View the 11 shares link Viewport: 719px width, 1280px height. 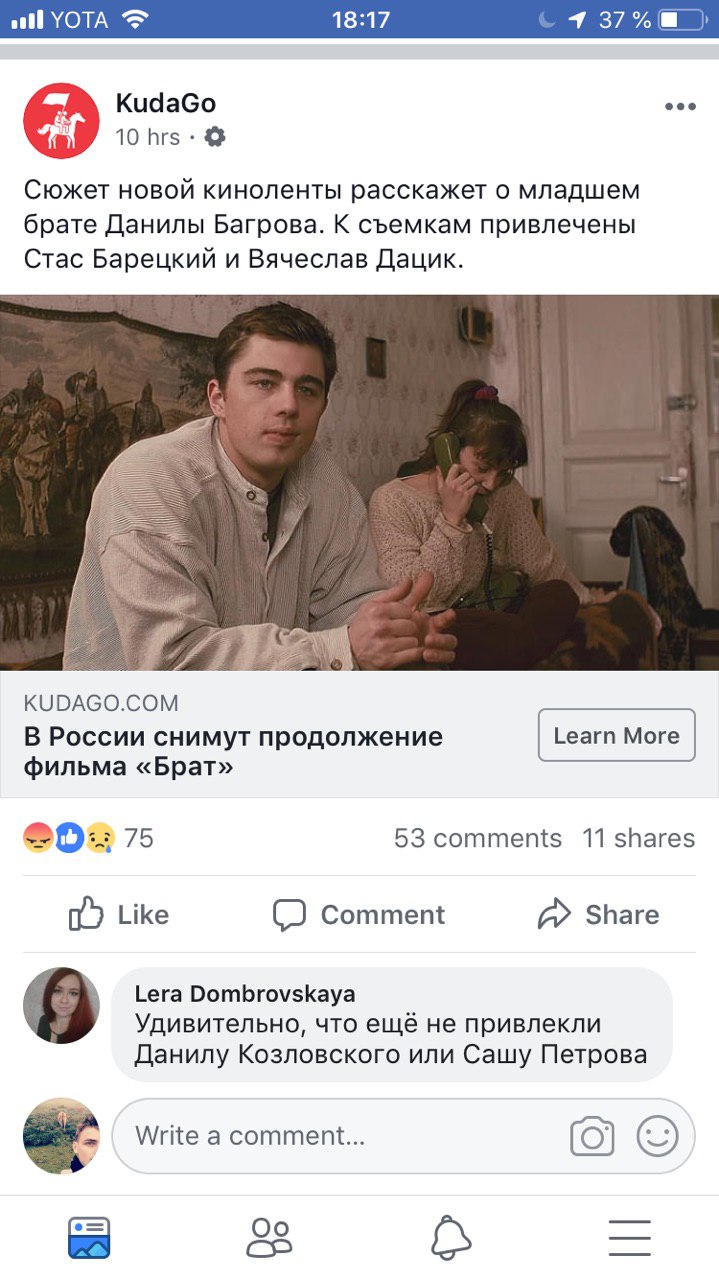(639, 838)
